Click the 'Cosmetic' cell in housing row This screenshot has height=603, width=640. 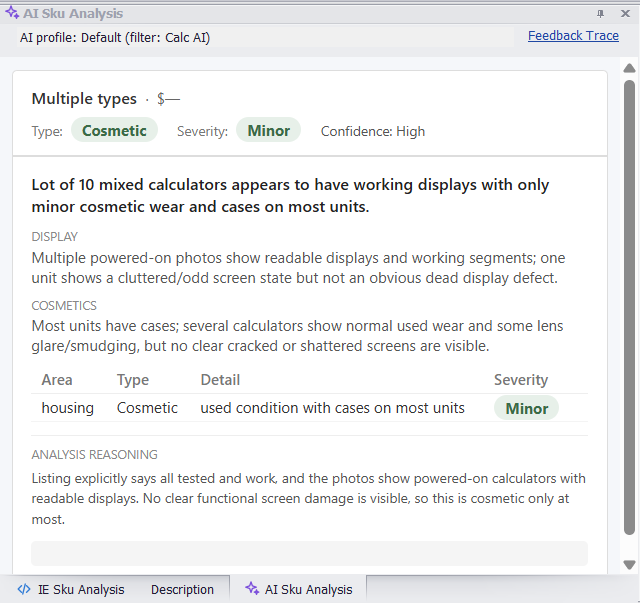click(x=147, y=408)
